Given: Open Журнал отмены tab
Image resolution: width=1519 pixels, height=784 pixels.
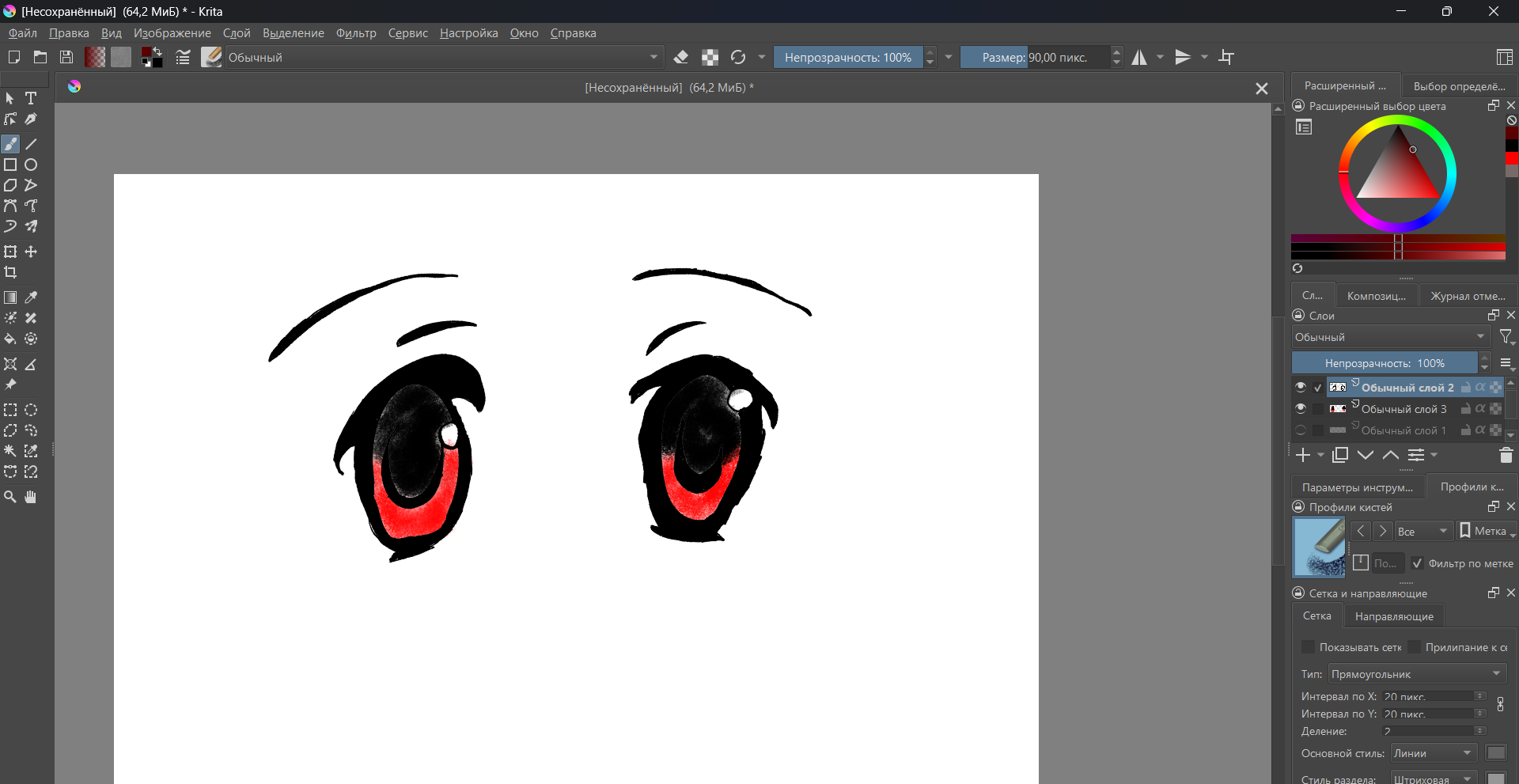Looking at the screenshot, I should [x=1467, y=296].
